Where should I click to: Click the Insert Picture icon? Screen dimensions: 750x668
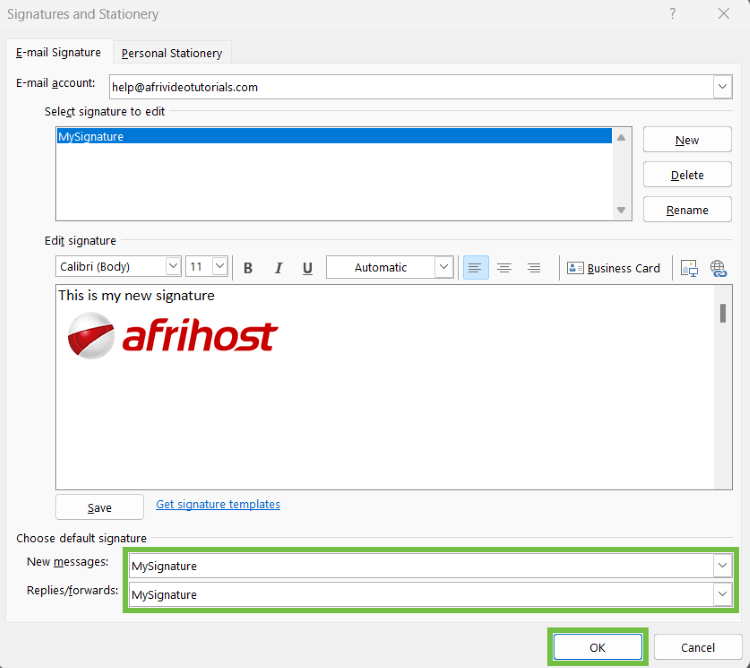[x=689, y=268]
